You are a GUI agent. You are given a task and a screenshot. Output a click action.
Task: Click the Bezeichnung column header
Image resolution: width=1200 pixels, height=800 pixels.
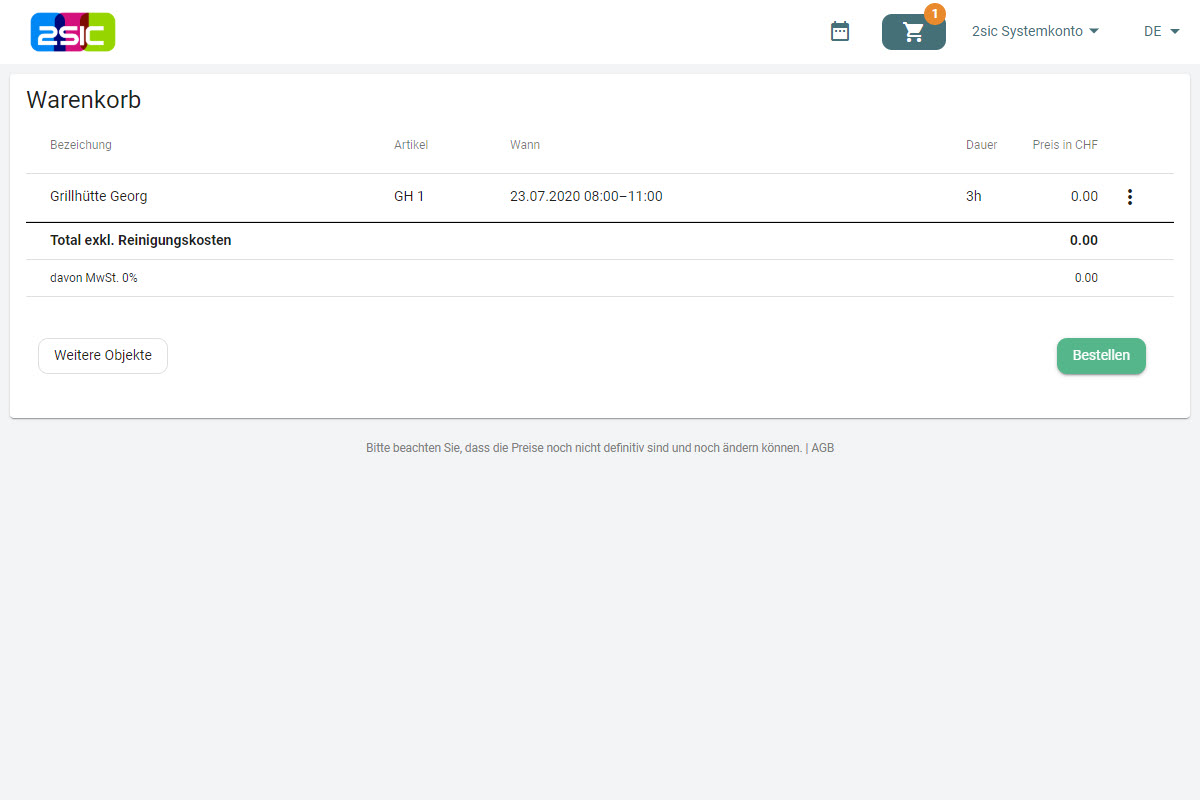[81, 145]
